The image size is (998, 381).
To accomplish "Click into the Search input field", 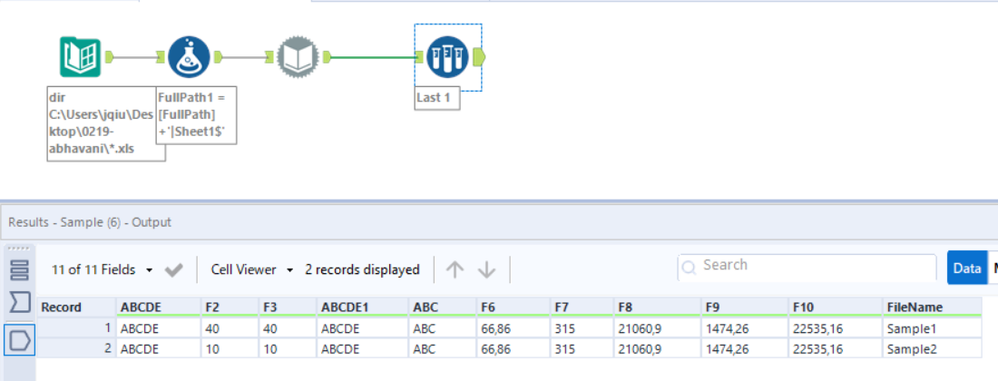I will [807, 267].
